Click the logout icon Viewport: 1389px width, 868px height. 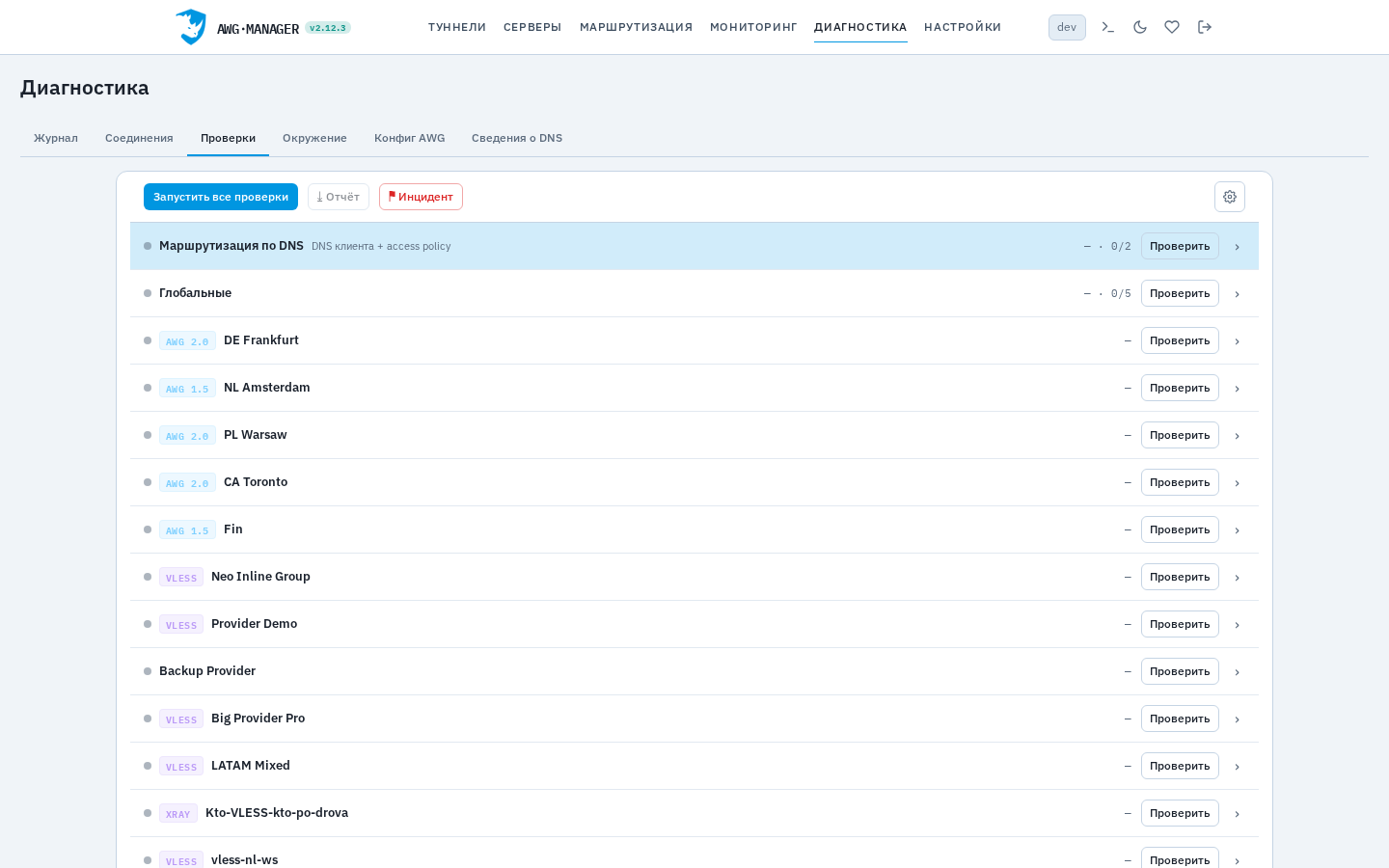tap(1205, 27)
